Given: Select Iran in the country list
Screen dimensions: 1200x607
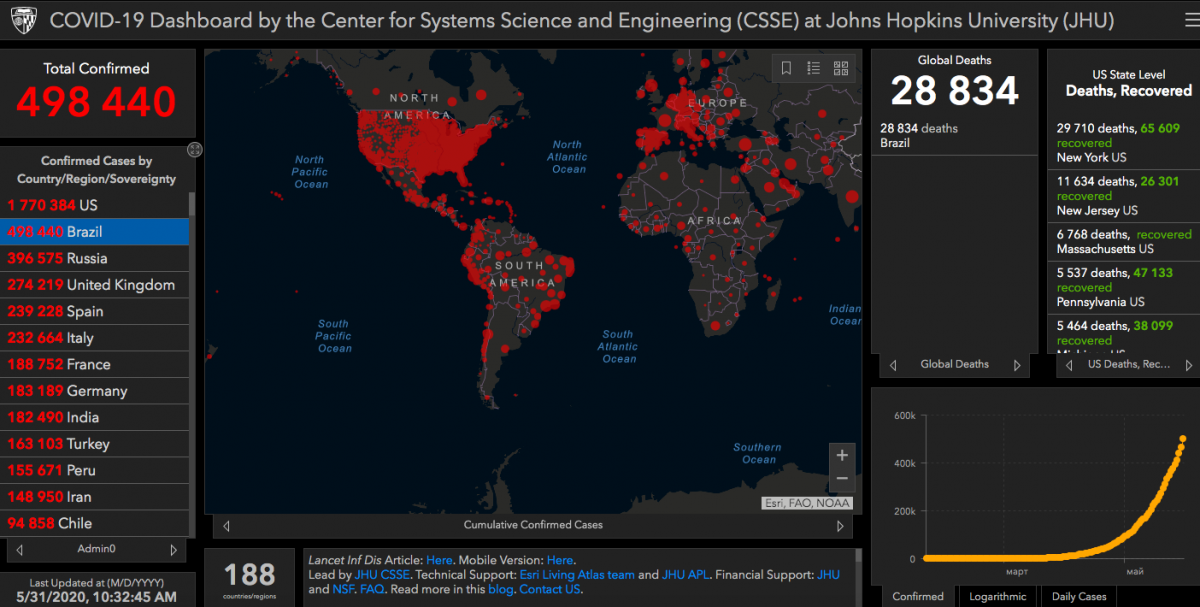Looking at the screenshot, I should pyautogui.click(x=94, y=496).
